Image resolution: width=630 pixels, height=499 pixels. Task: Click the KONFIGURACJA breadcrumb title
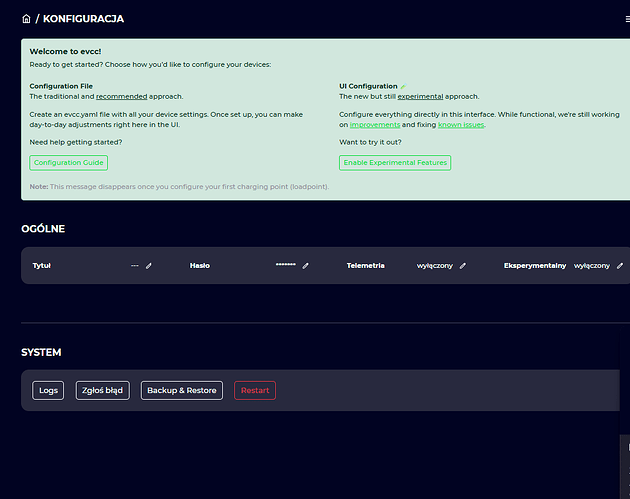pyautogui.click(x=84, y=19)
